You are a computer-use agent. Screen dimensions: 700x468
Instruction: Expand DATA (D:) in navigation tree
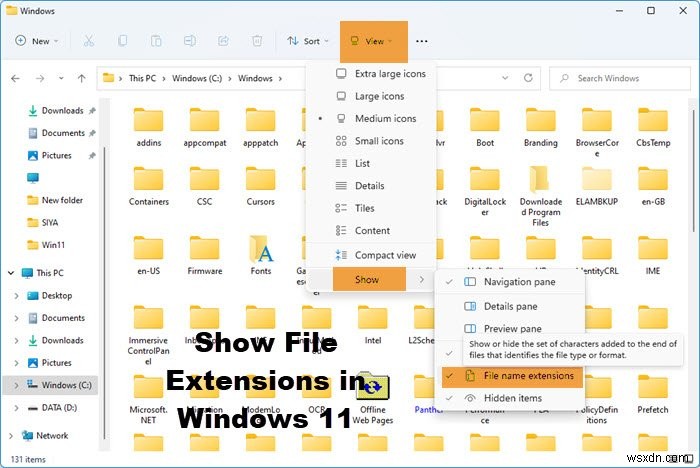point(17,408)
